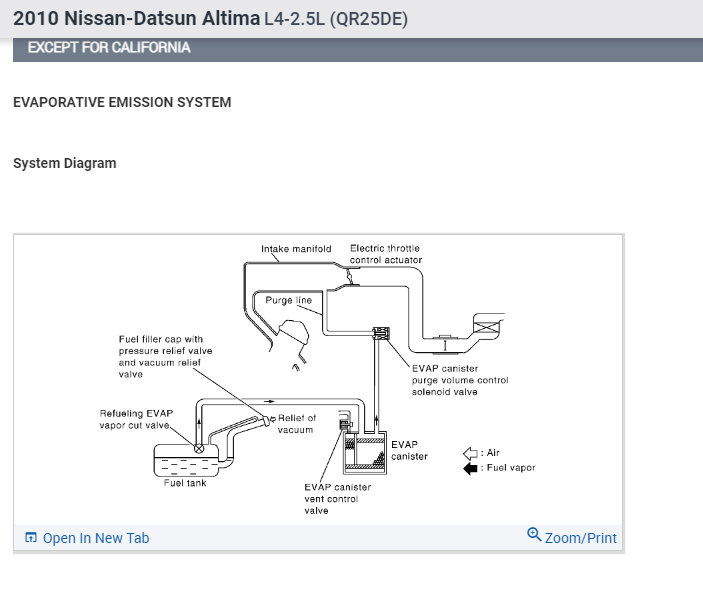The width and height of the screenshot is (703, 592).
Task: Click the '2010 Nissan-Datsun Altima' title
Action: click(x=136, y=18)
